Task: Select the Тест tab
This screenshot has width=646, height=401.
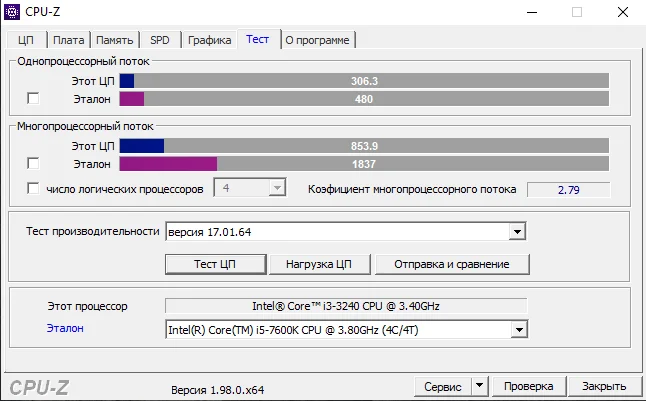Action: tap(258, 39)
